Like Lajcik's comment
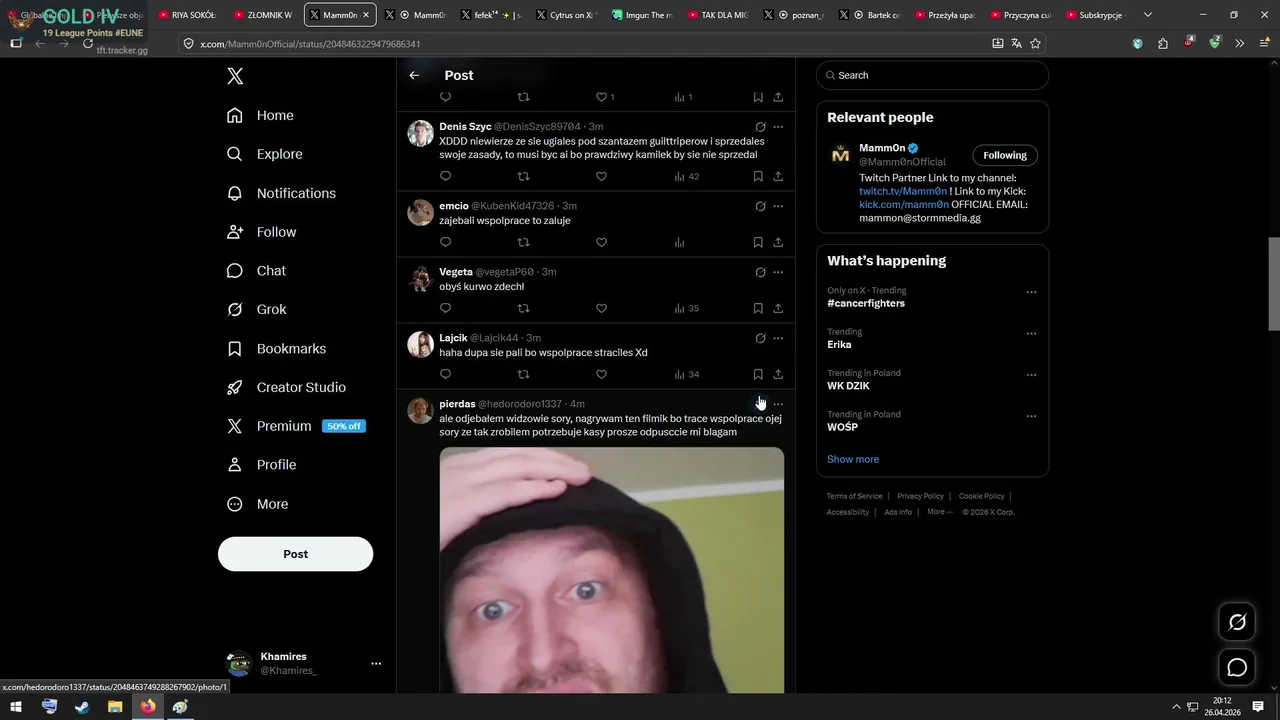Viewport: 1280px width, 720px height. pyautogui.click(x=601, y=374)
